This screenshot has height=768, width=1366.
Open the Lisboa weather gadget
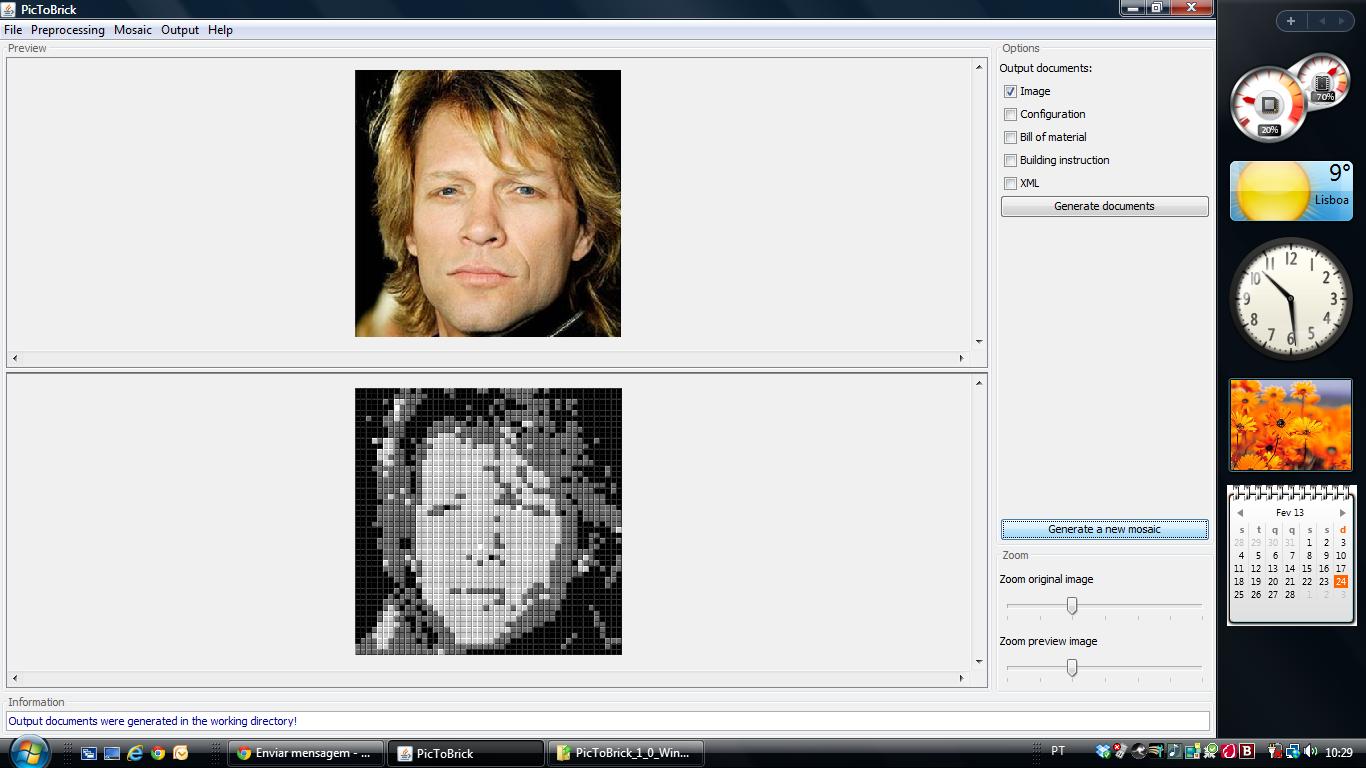1290,191
